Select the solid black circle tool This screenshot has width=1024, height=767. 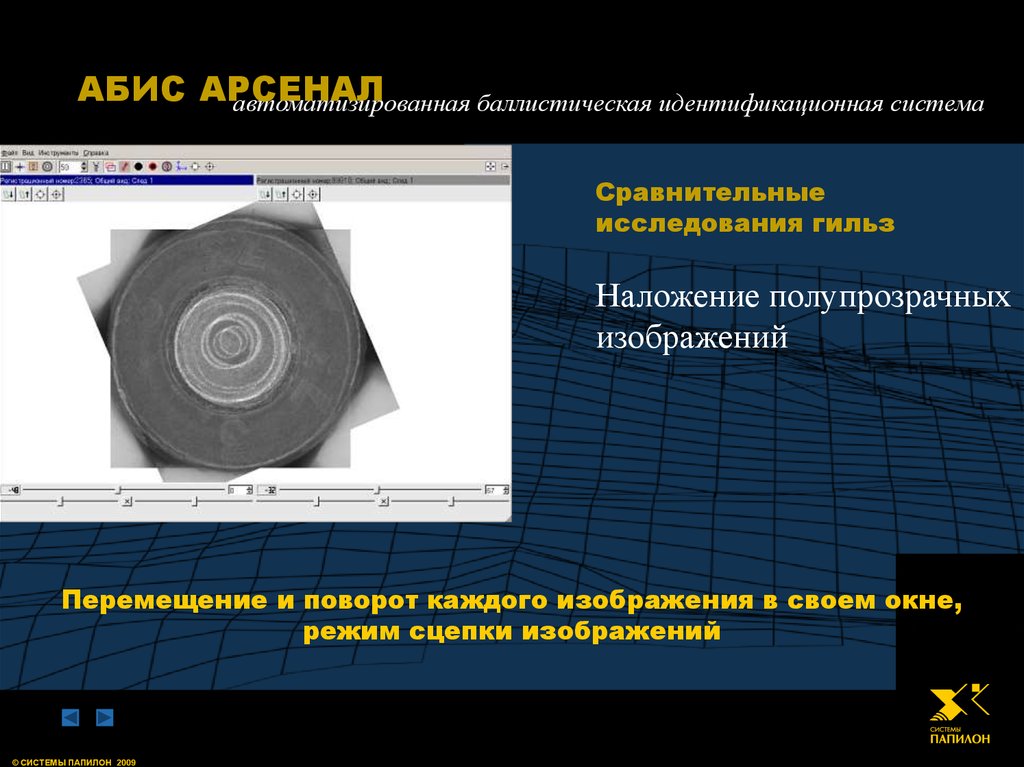(x=137, y=166)
